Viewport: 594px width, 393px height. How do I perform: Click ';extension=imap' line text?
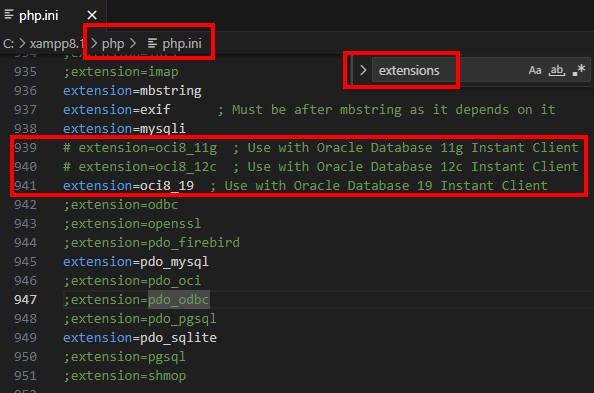click(120, 72)
